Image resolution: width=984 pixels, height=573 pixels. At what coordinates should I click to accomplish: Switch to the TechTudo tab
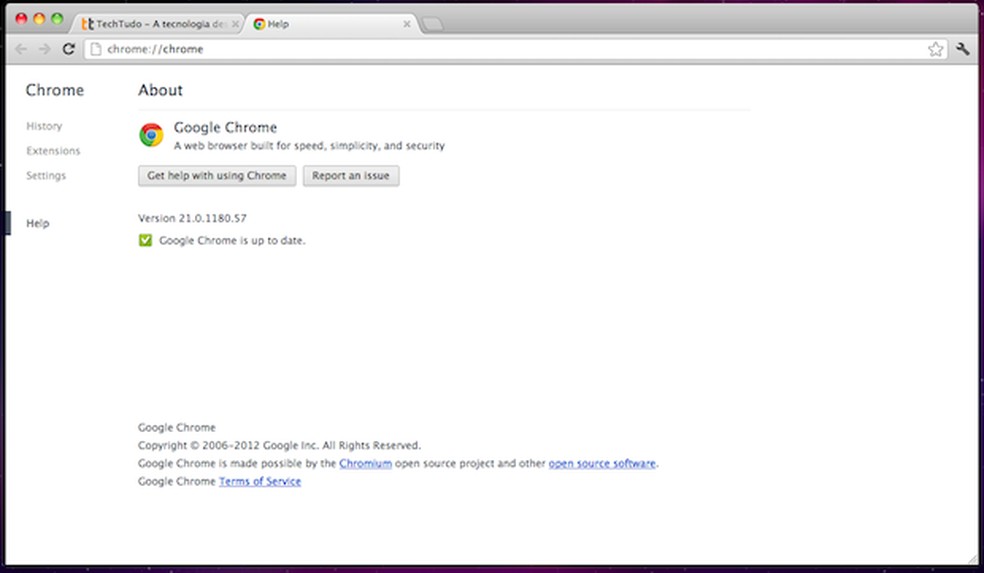click(156, 24)
